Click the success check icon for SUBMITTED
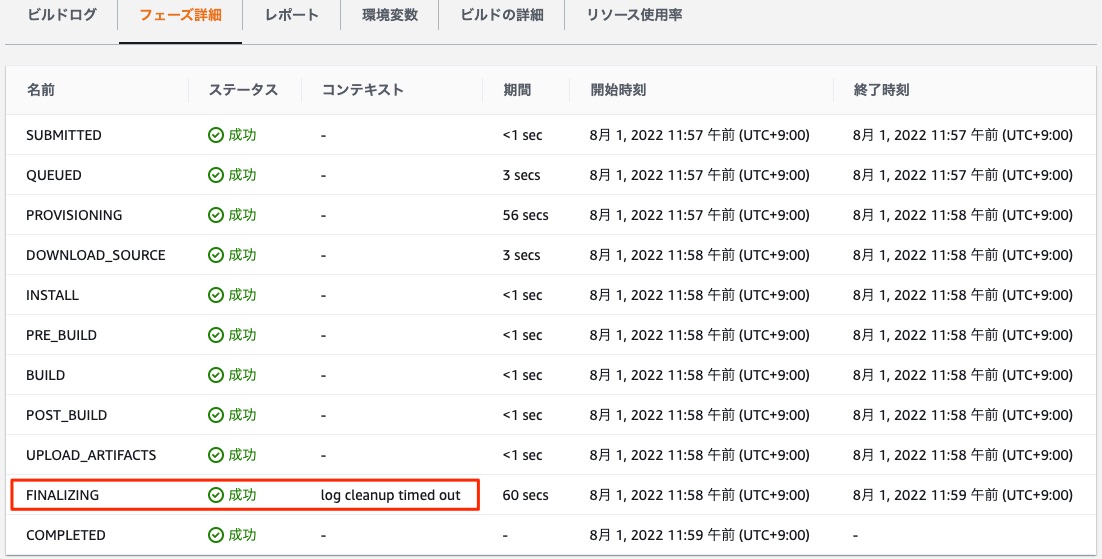Viewport: 1102px width, 559px height. (216, 135)
